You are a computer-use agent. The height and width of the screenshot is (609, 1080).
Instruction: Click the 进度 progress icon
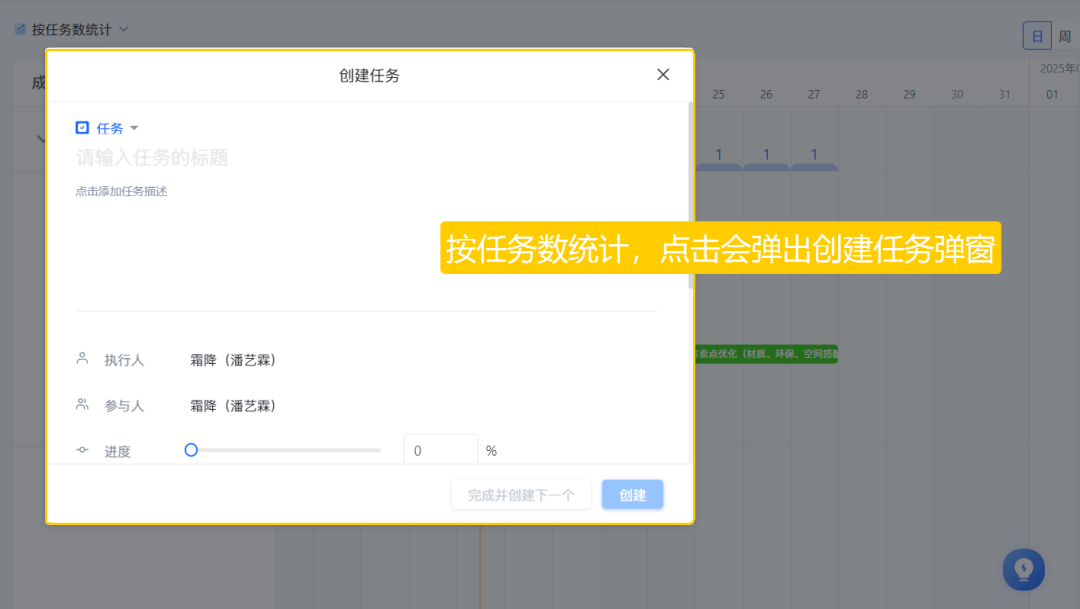click(x=82, y=450)
